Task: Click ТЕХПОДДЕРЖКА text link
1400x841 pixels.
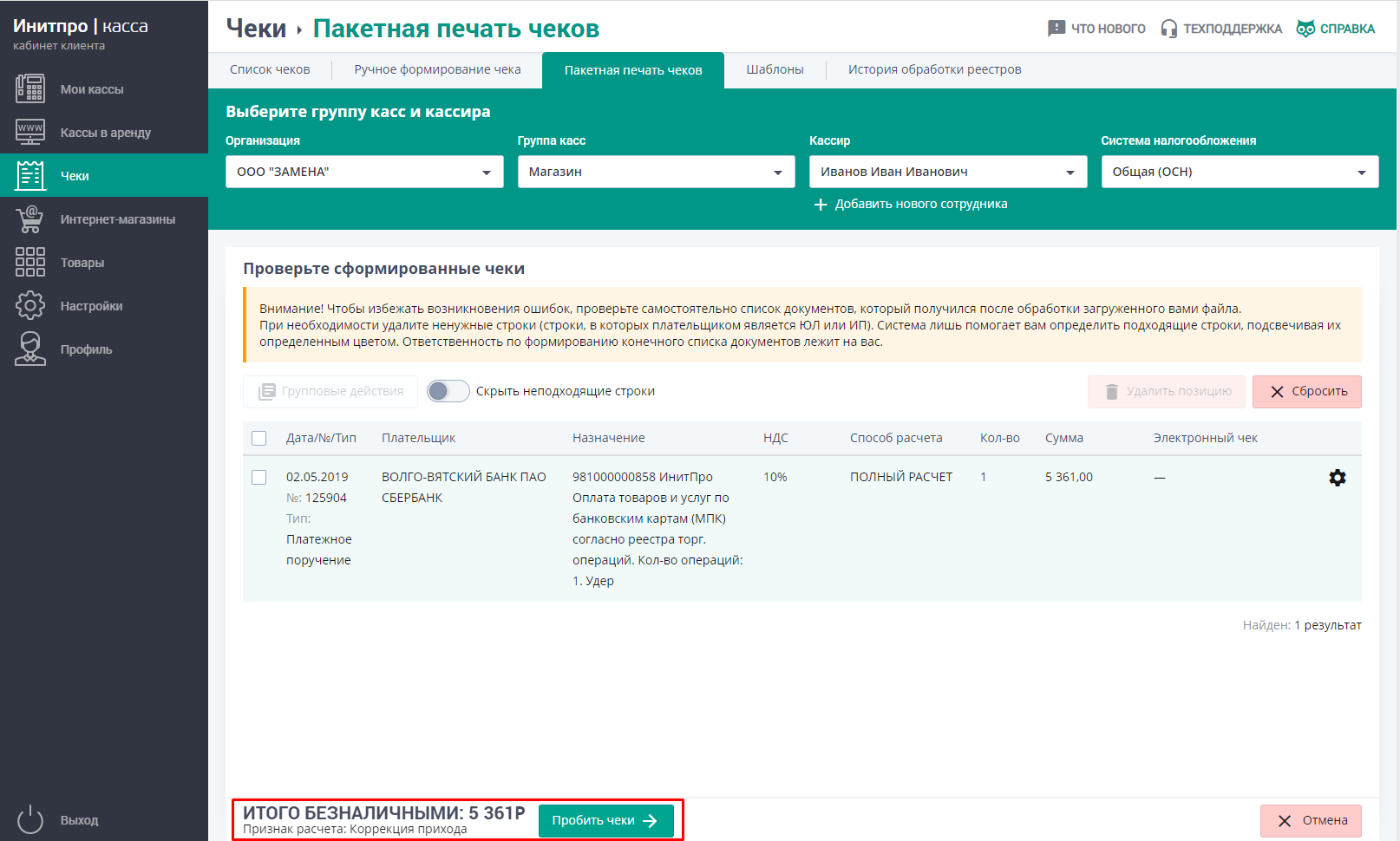Action: click(x=1233, y=29)
